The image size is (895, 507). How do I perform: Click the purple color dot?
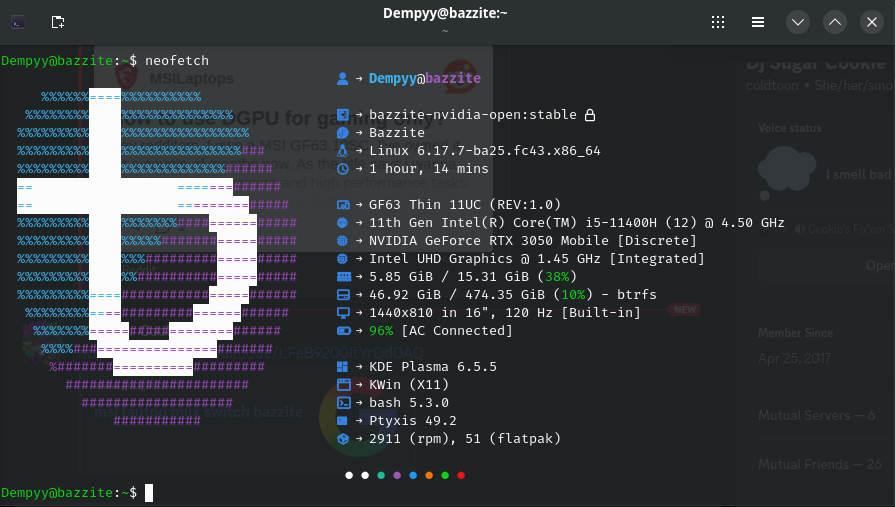[x=397, y=475]
